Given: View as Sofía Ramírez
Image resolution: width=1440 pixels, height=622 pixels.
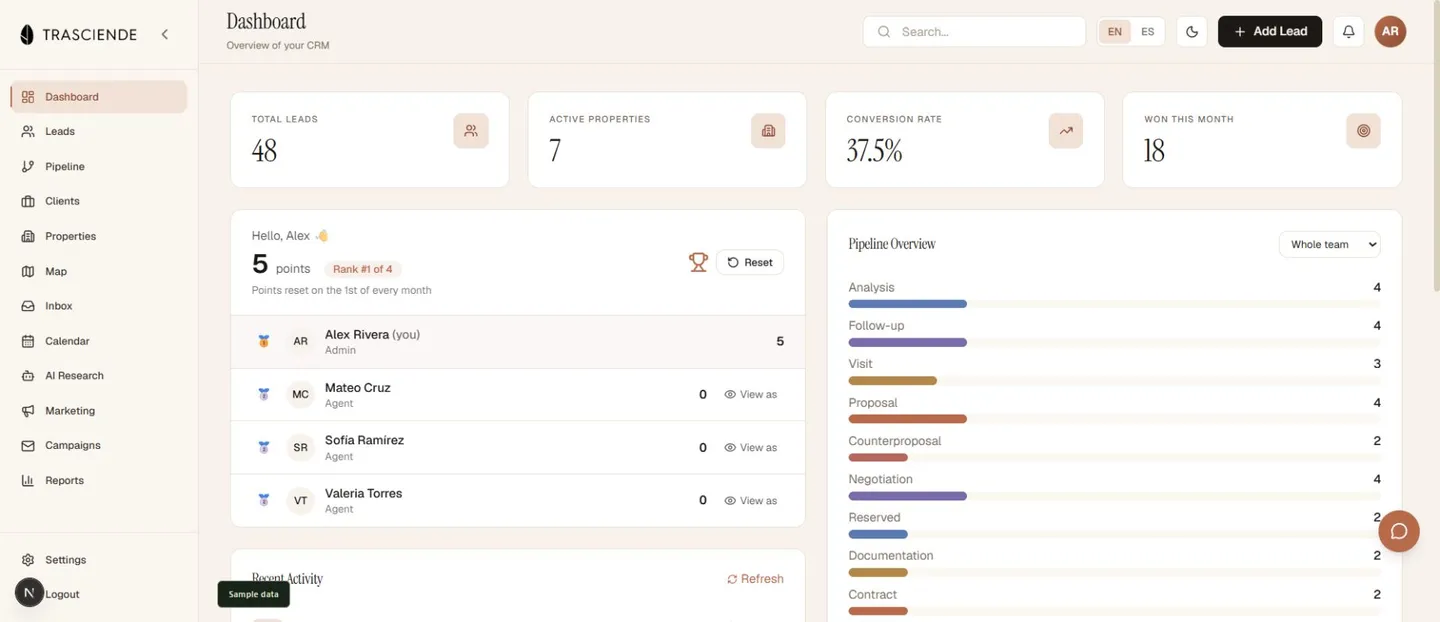Looking at the screenshot, I should [x=751, y=447].
